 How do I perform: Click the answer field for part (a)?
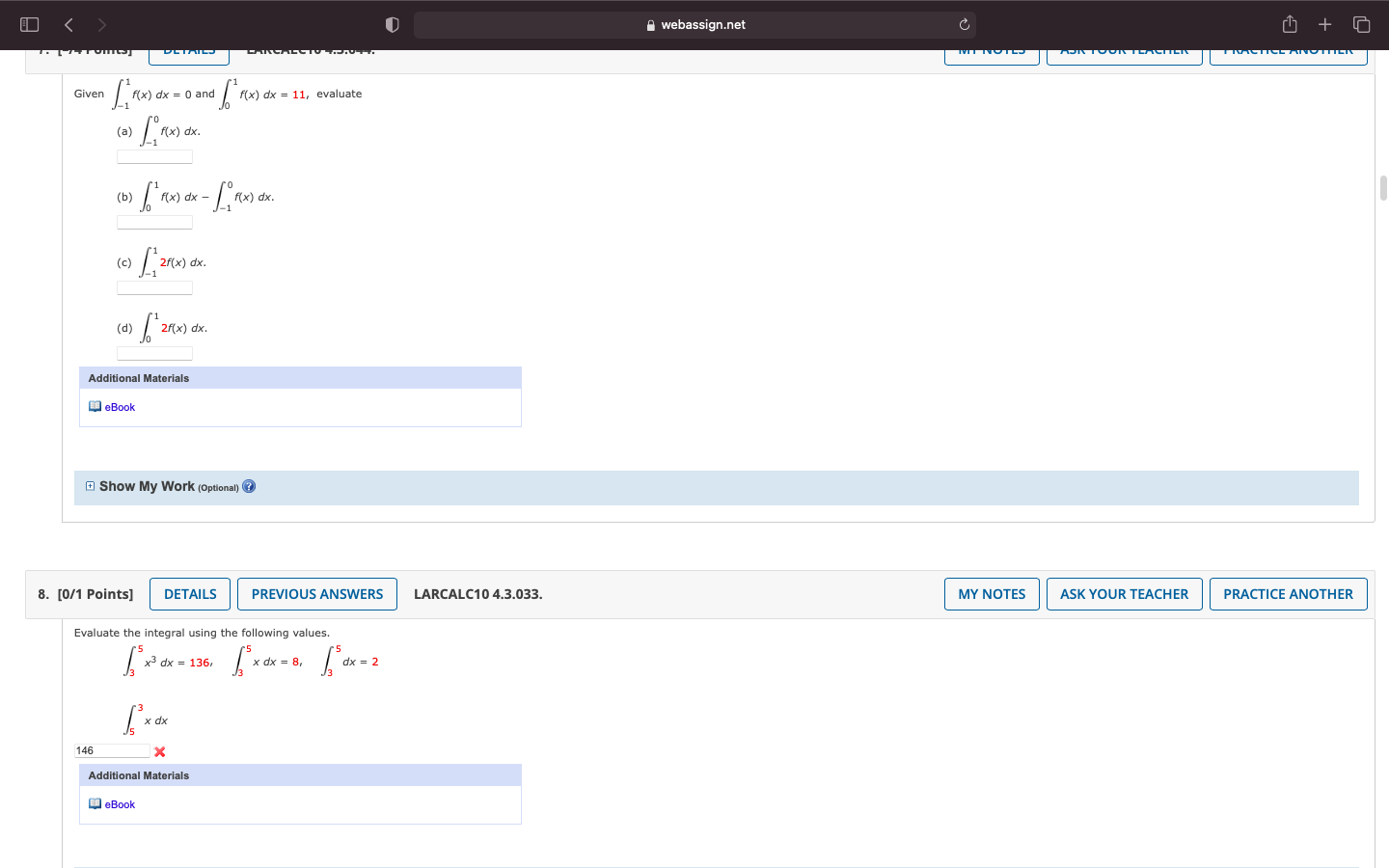click(x=154, y=156)
